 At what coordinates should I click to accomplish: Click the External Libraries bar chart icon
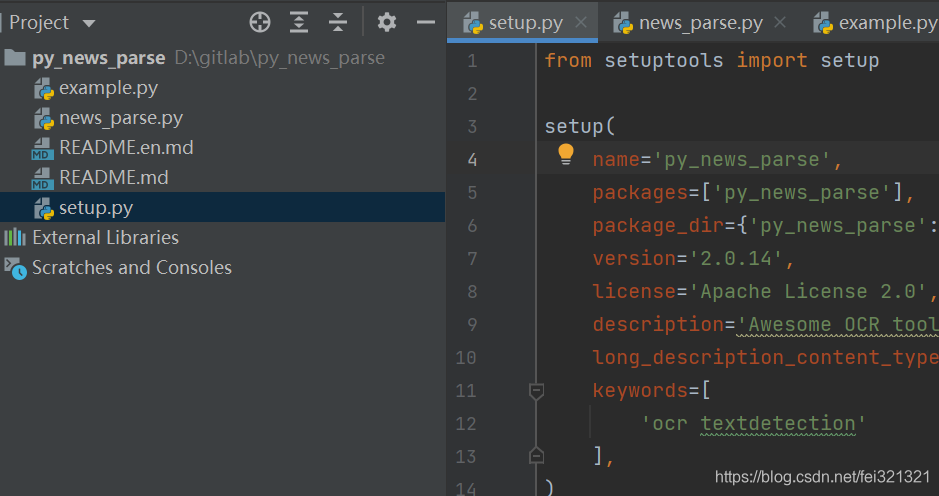click(15, 237)
